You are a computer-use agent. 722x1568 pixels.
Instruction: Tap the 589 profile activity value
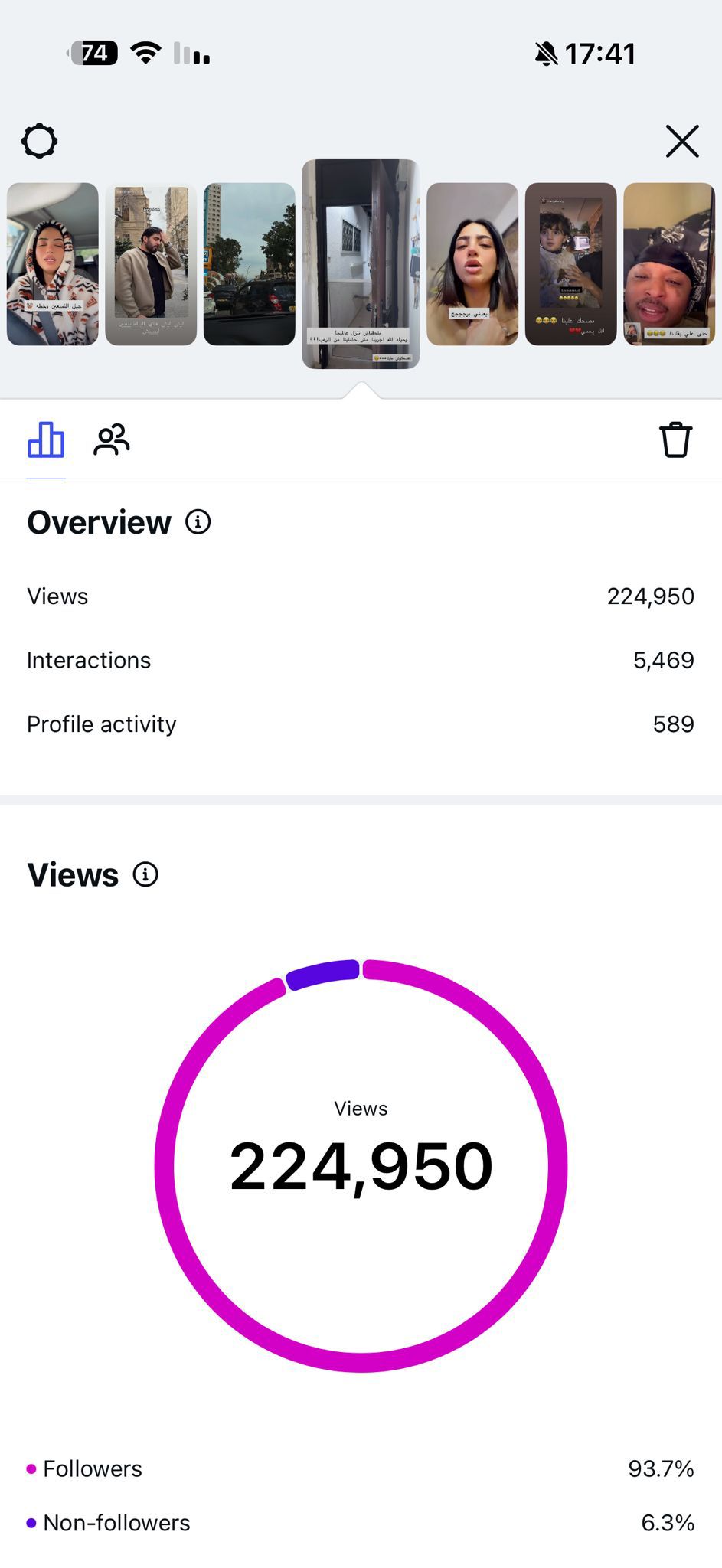[674, 724]
